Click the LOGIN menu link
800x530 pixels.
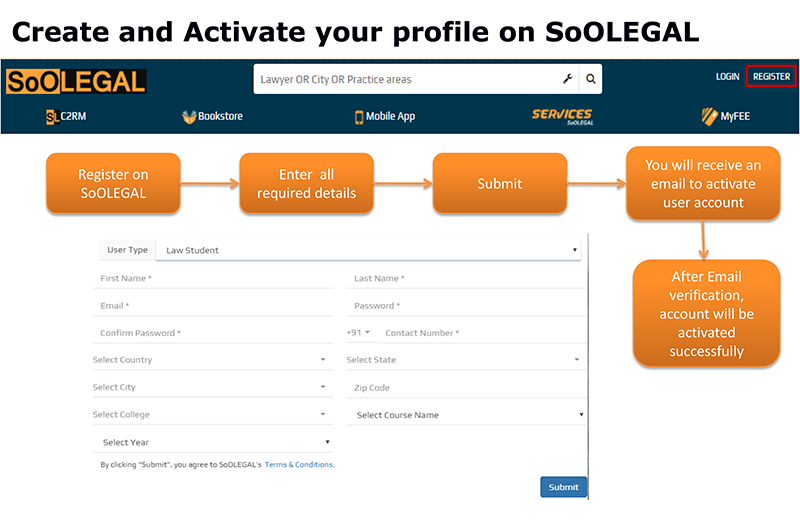pyautogui.click(x=727, y=77)
